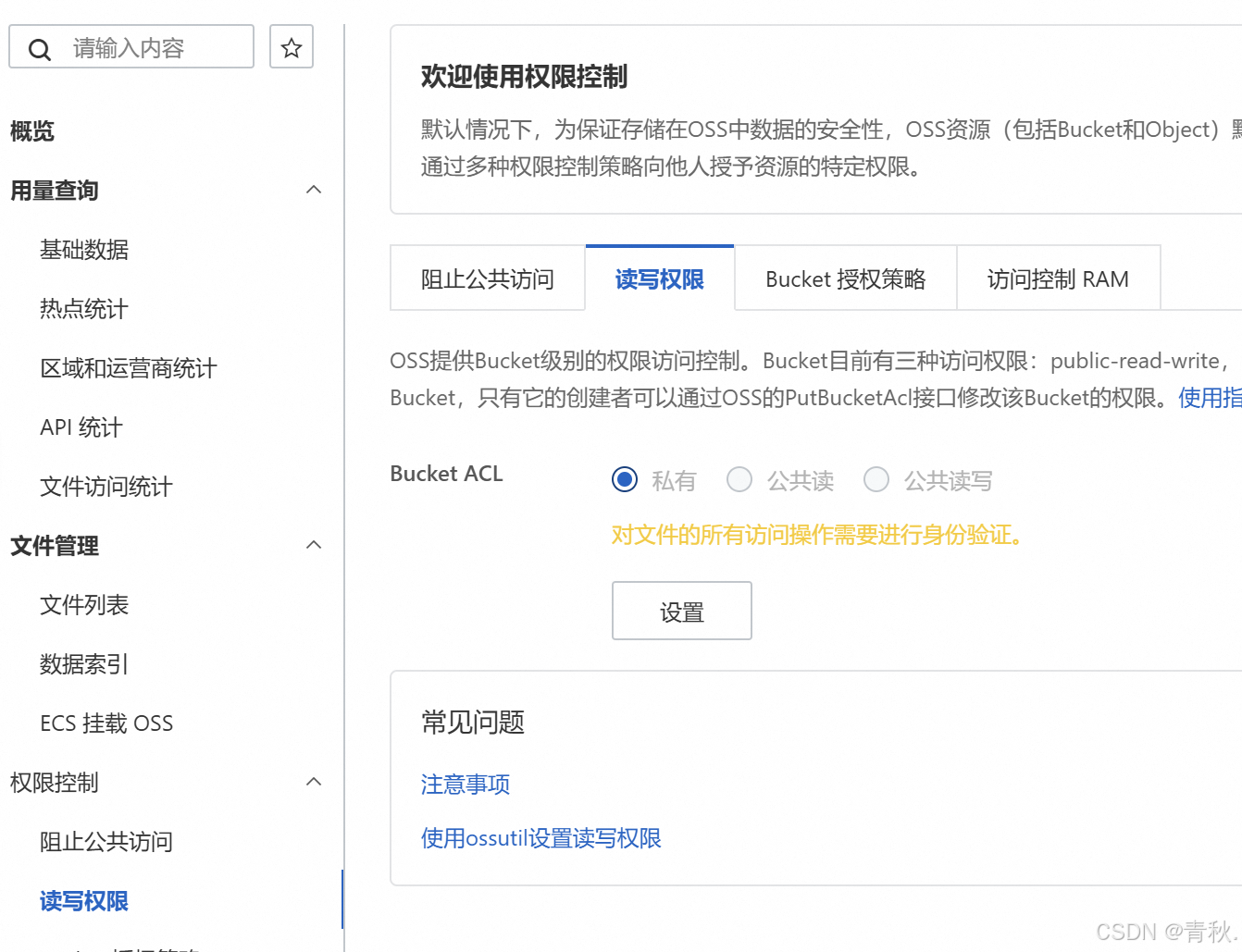Select the 公共读 radio option
Image resolution: width=1242 pixels, height=952 pixels.
click(739, 479)
